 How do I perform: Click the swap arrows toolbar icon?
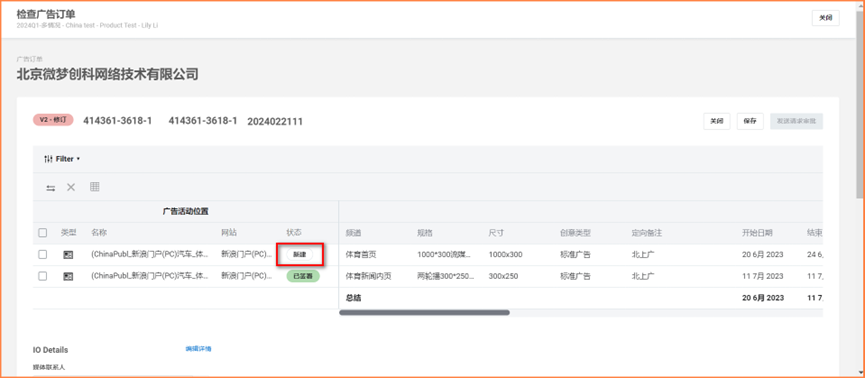pyautogui.click(x=51, y=188)
